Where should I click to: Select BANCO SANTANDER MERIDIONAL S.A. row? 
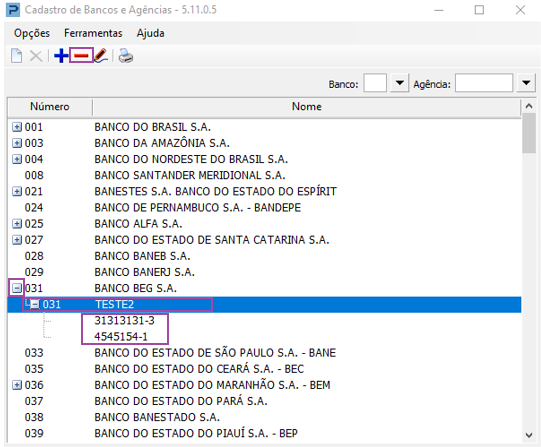[x=264, y=176]
